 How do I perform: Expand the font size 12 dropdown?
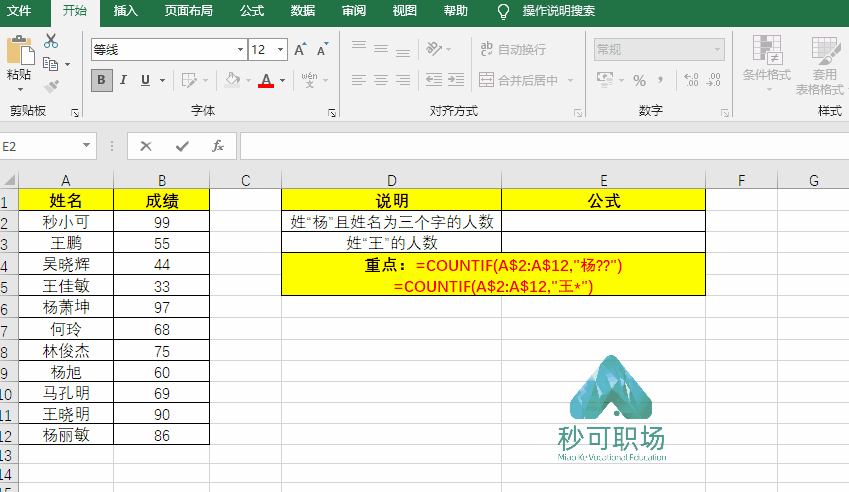click(280, 50)
